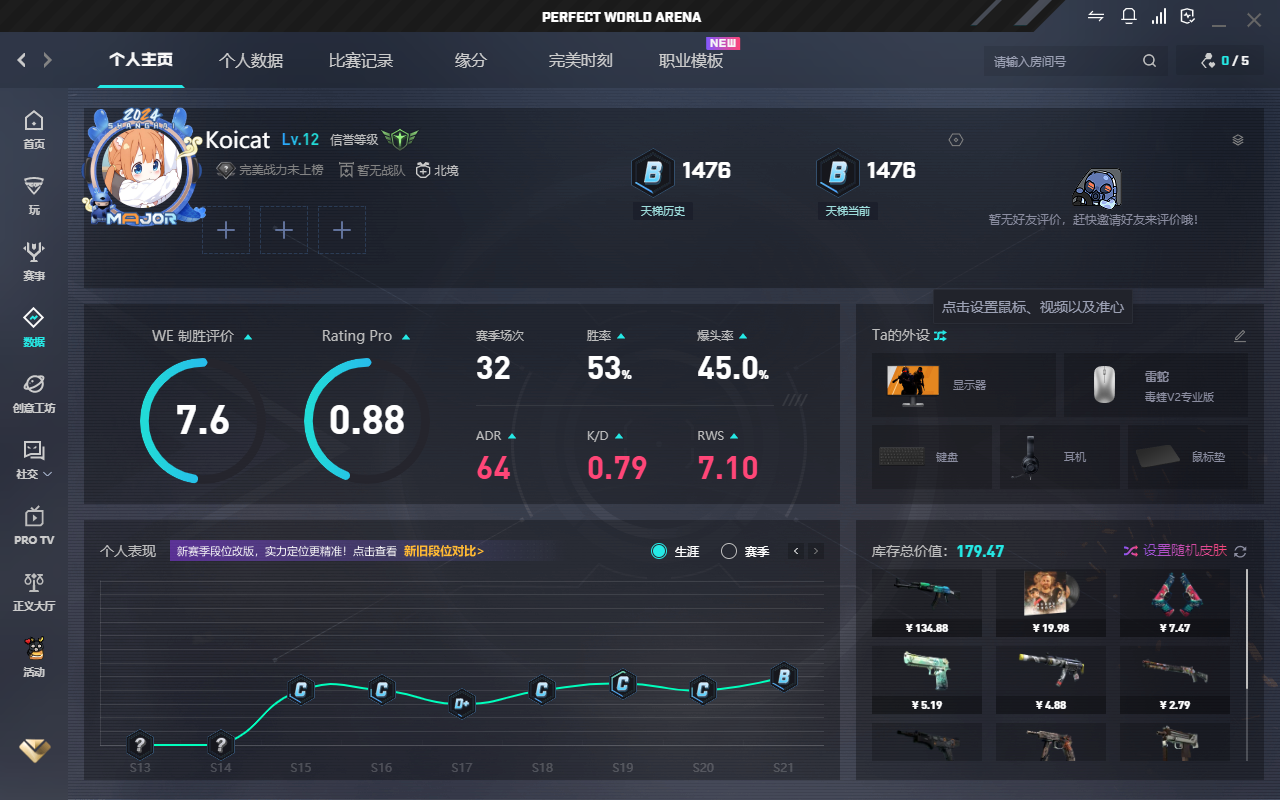
Task: Expand the Rating Pro arrow indicator
Action: point(406,337)
